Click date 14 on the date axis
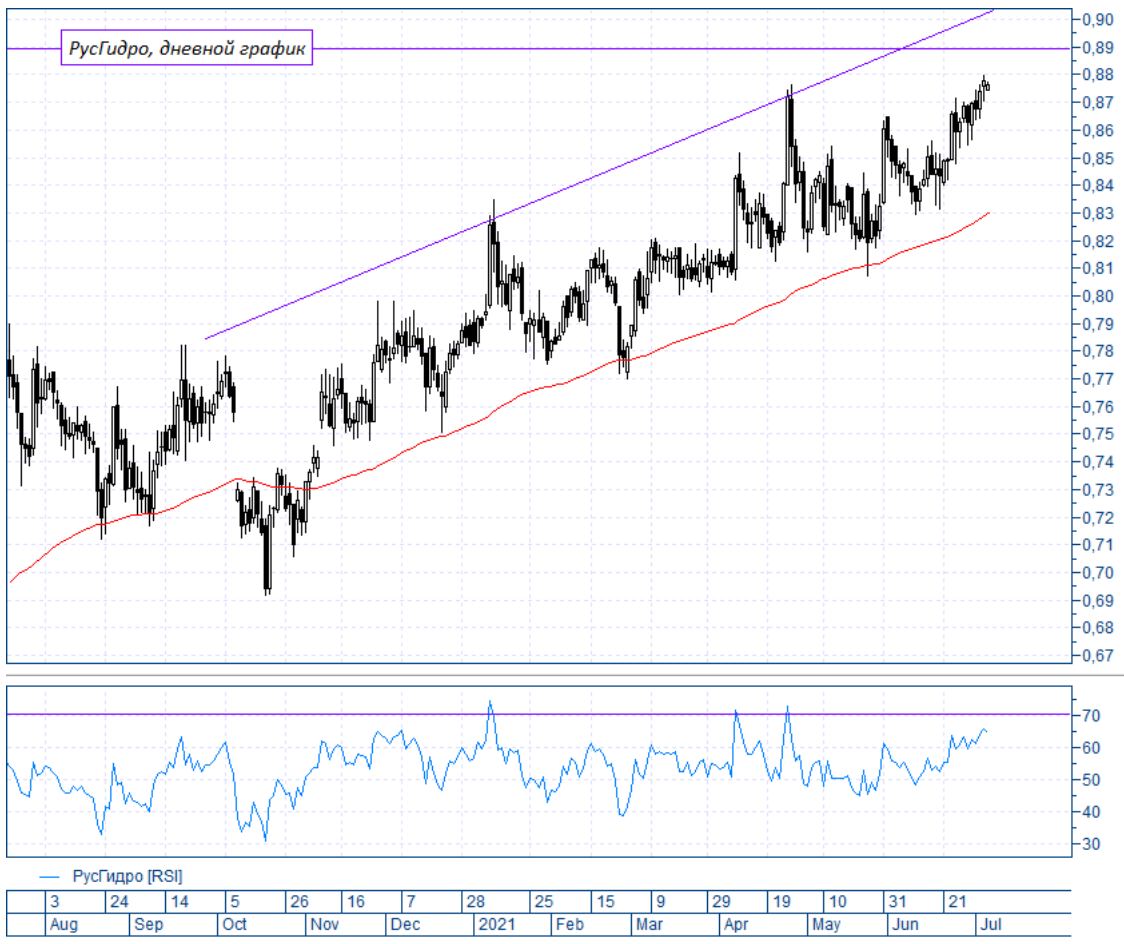 tap(179, 902)
